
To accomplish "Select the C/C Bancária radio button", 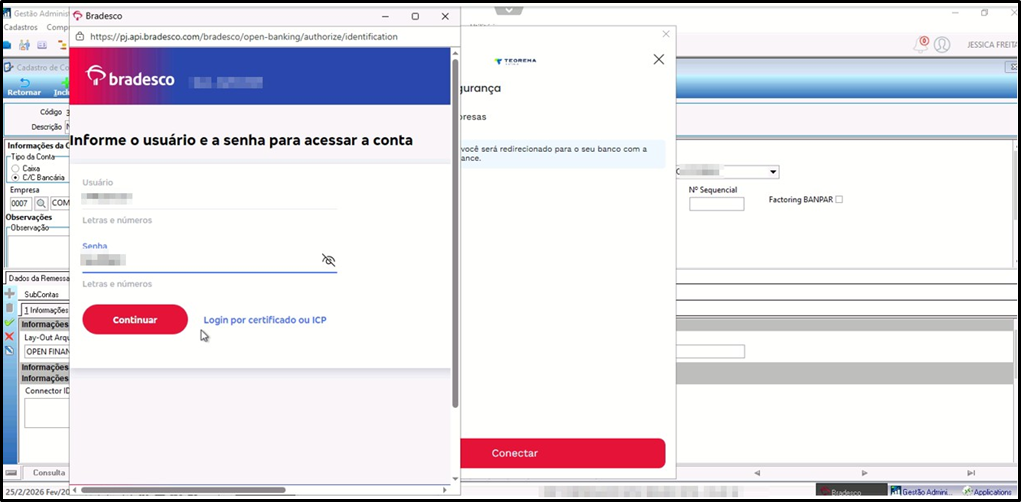I will coord(16,177).
